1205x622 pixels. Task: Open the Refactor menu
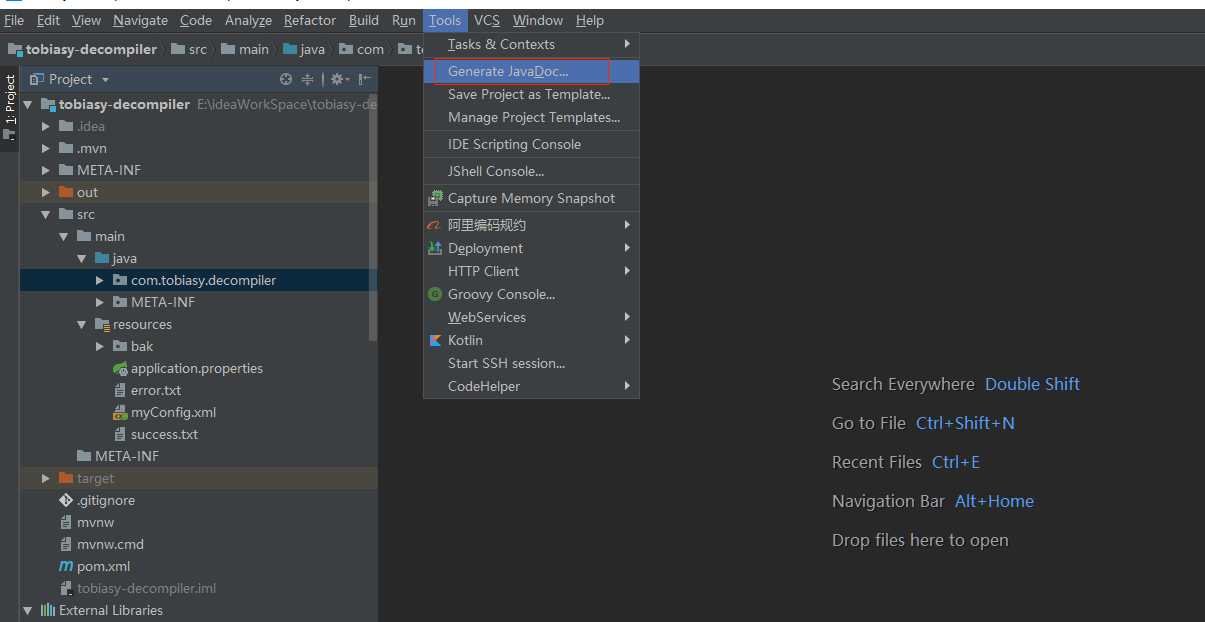coord(310,20)
